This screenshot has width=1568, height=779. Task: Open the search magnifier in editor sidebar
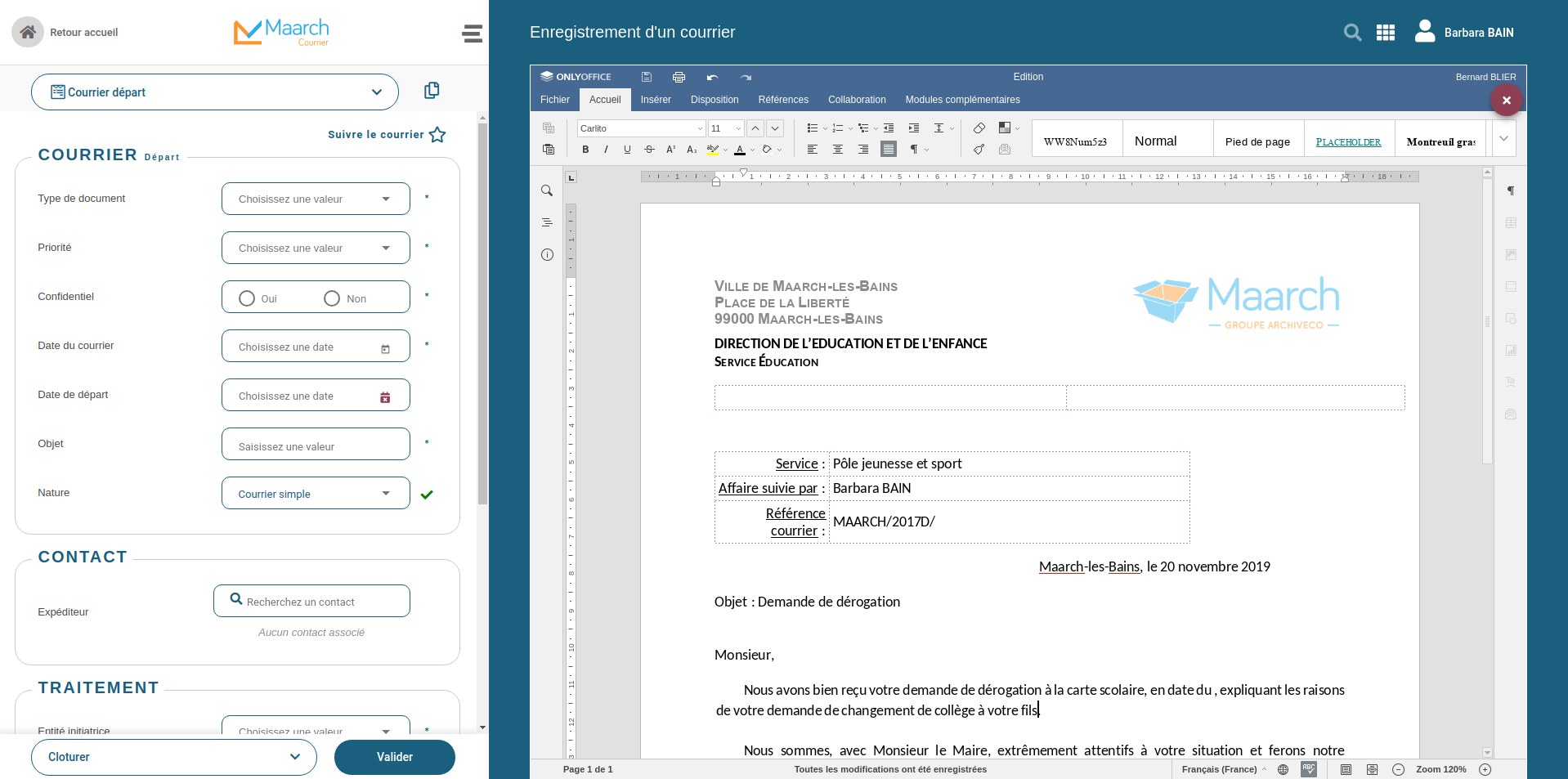[x=547, y=190]
